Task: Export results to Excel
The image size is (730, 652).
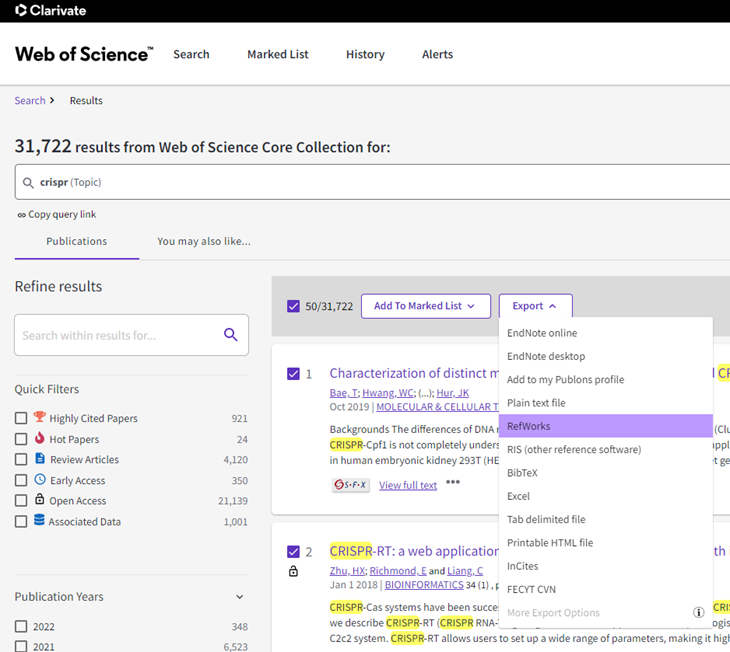Action: [x=606, y=496]
